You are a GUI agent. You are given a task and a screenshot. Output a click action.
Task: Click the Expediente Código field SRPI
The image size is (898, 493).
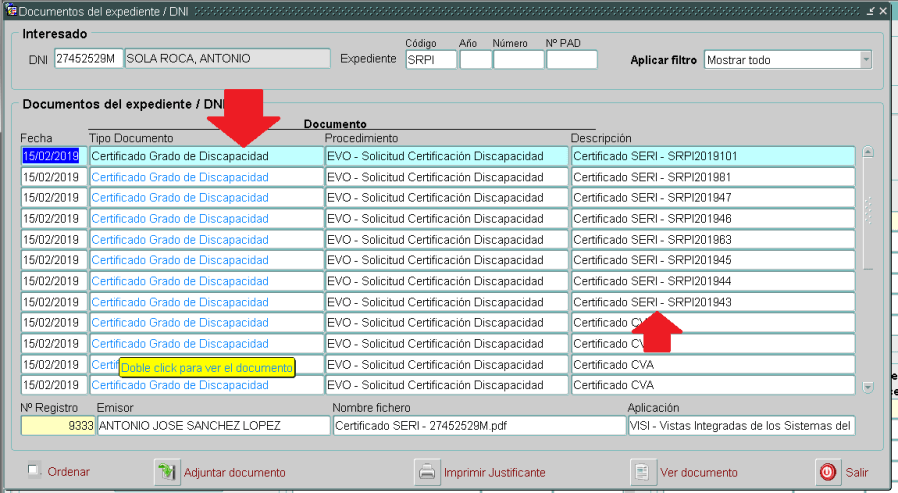click(430, 60)
